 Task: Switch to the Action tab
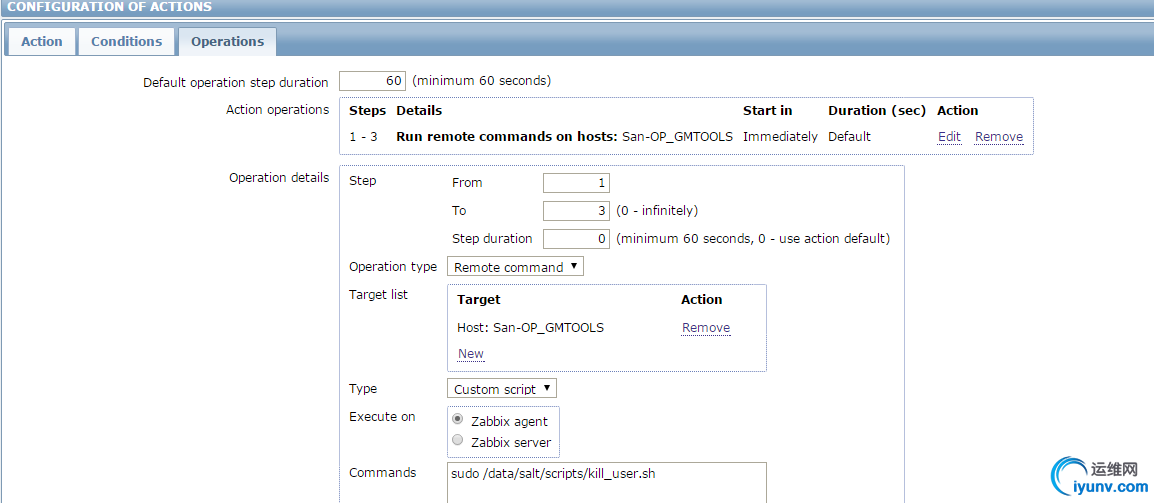coord(41,42)
